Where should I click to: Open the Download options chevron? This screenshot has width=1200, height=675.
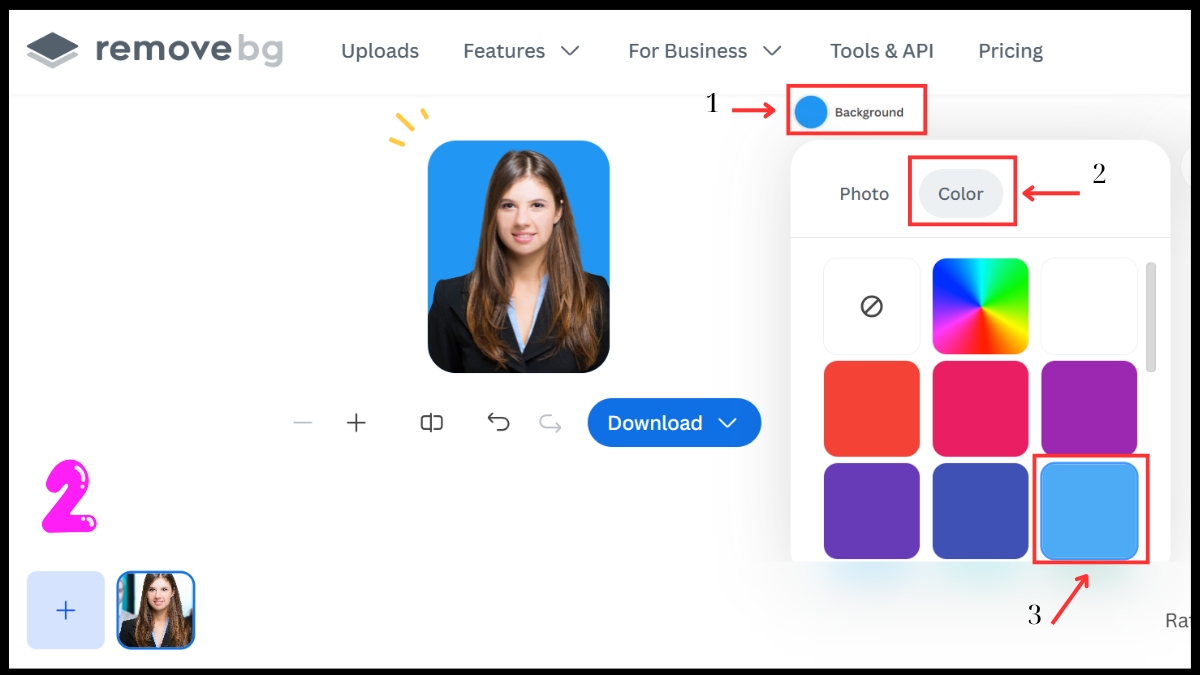tap(728, 423)
